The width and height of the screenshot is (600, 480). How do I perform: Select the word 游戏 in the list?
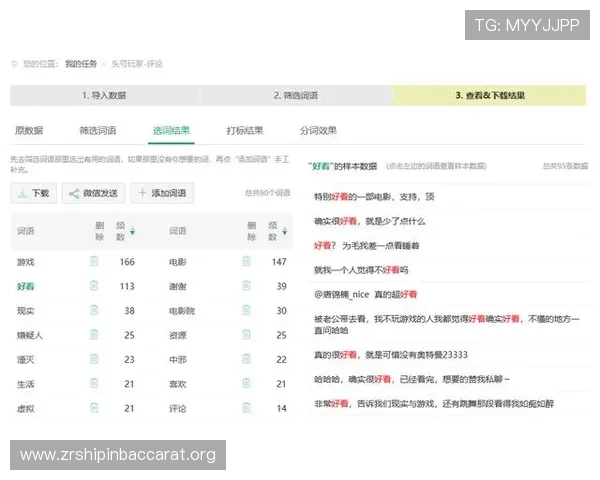click(x=26, y=262)
